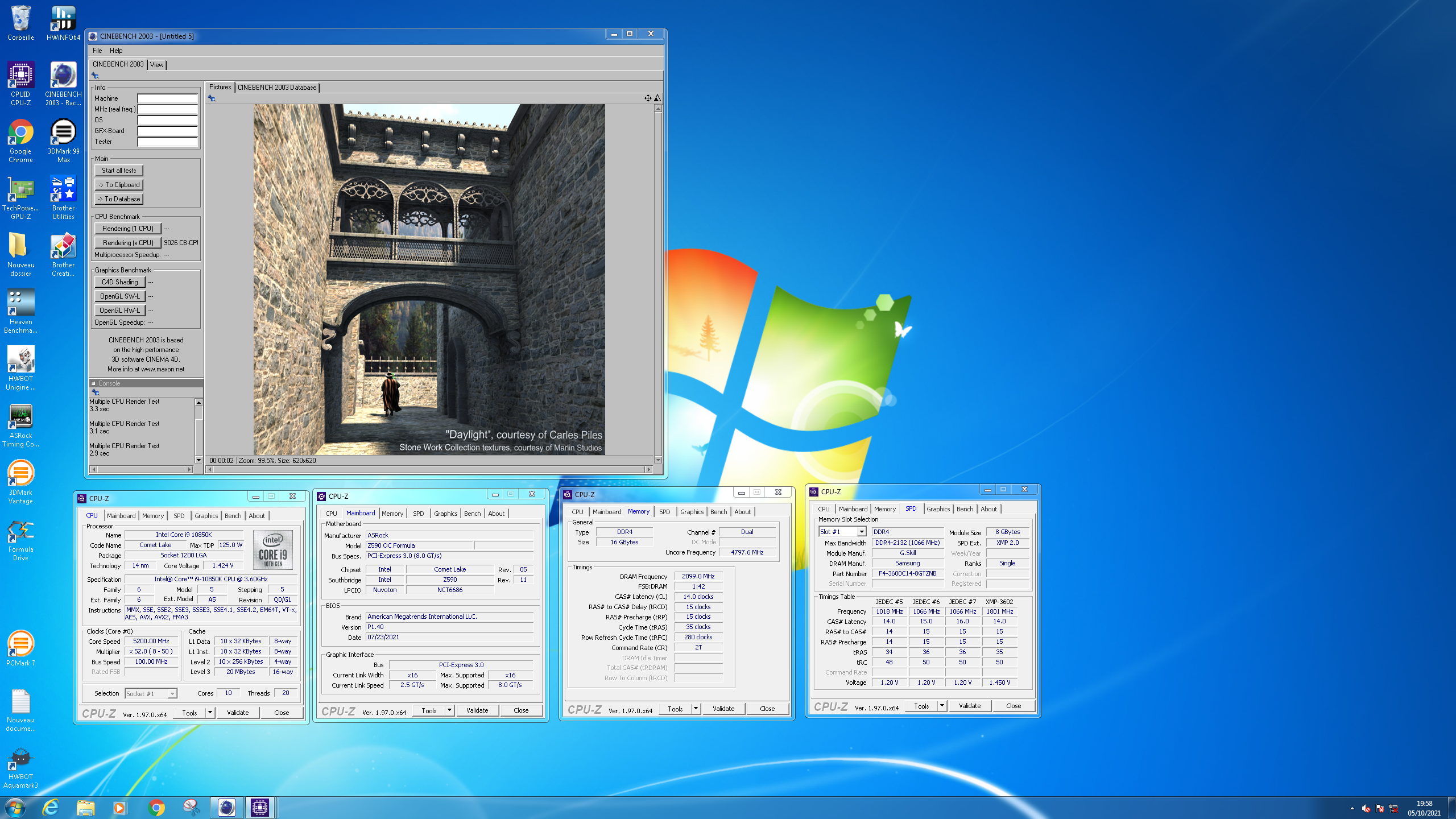Open Slot #1 dropdown in SPD window
This screenshot has height=819, width=1456.
tap(842, 532)
